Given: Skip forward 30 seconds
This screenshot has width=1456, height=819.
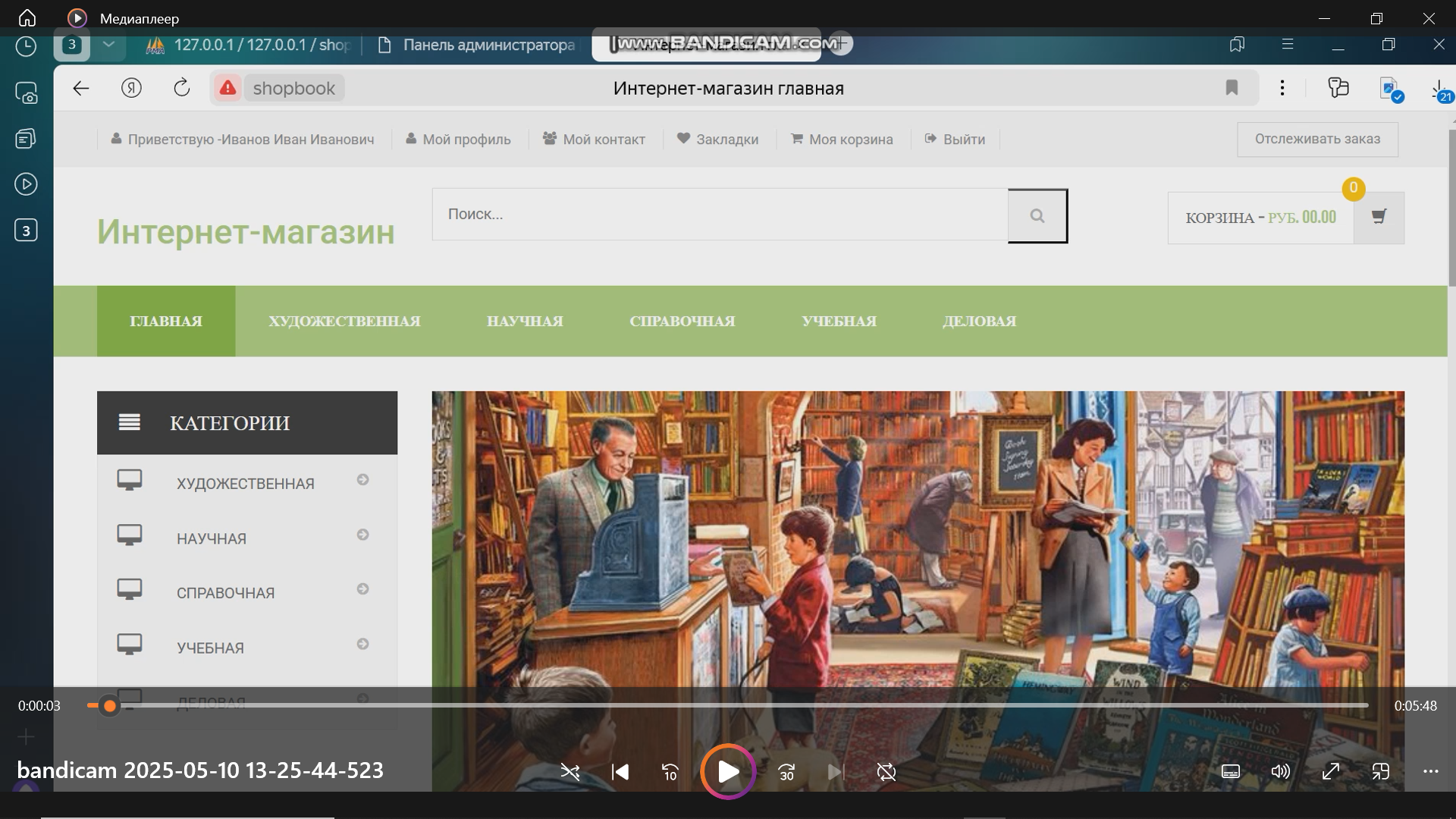Looking at the screenshot, I should pyautogui.click(x=786, y=772).
